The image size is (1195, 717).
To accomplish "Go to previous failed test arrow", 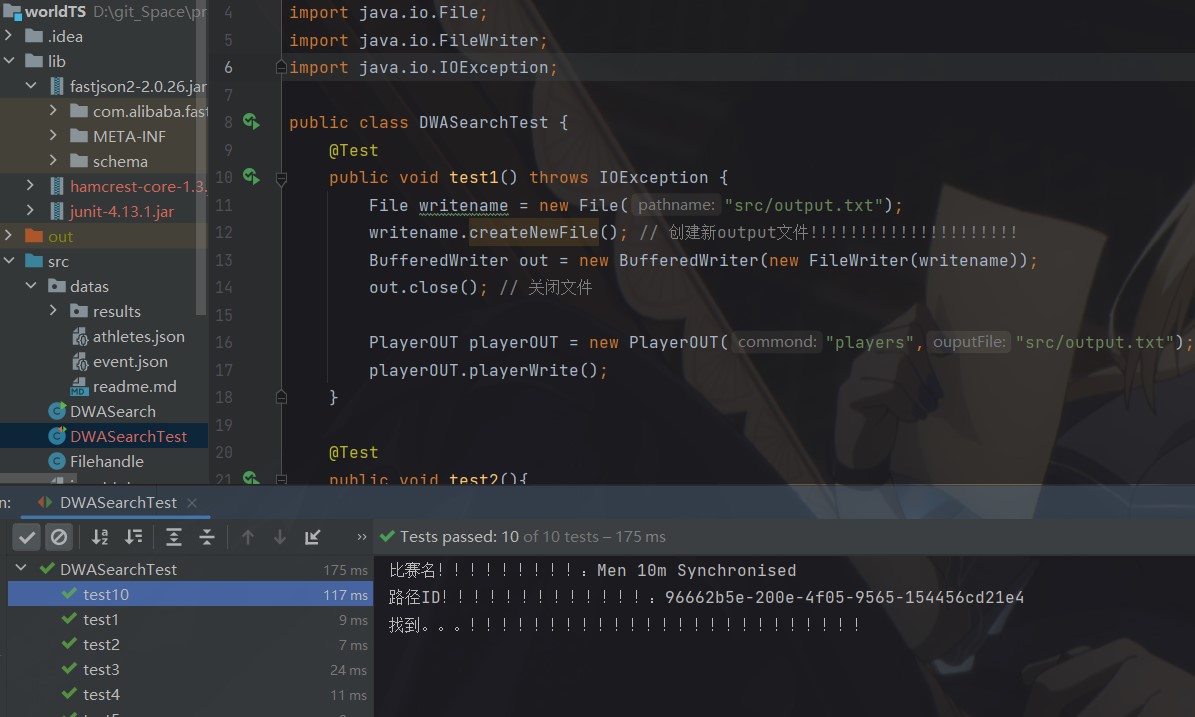I will (248, 537).
